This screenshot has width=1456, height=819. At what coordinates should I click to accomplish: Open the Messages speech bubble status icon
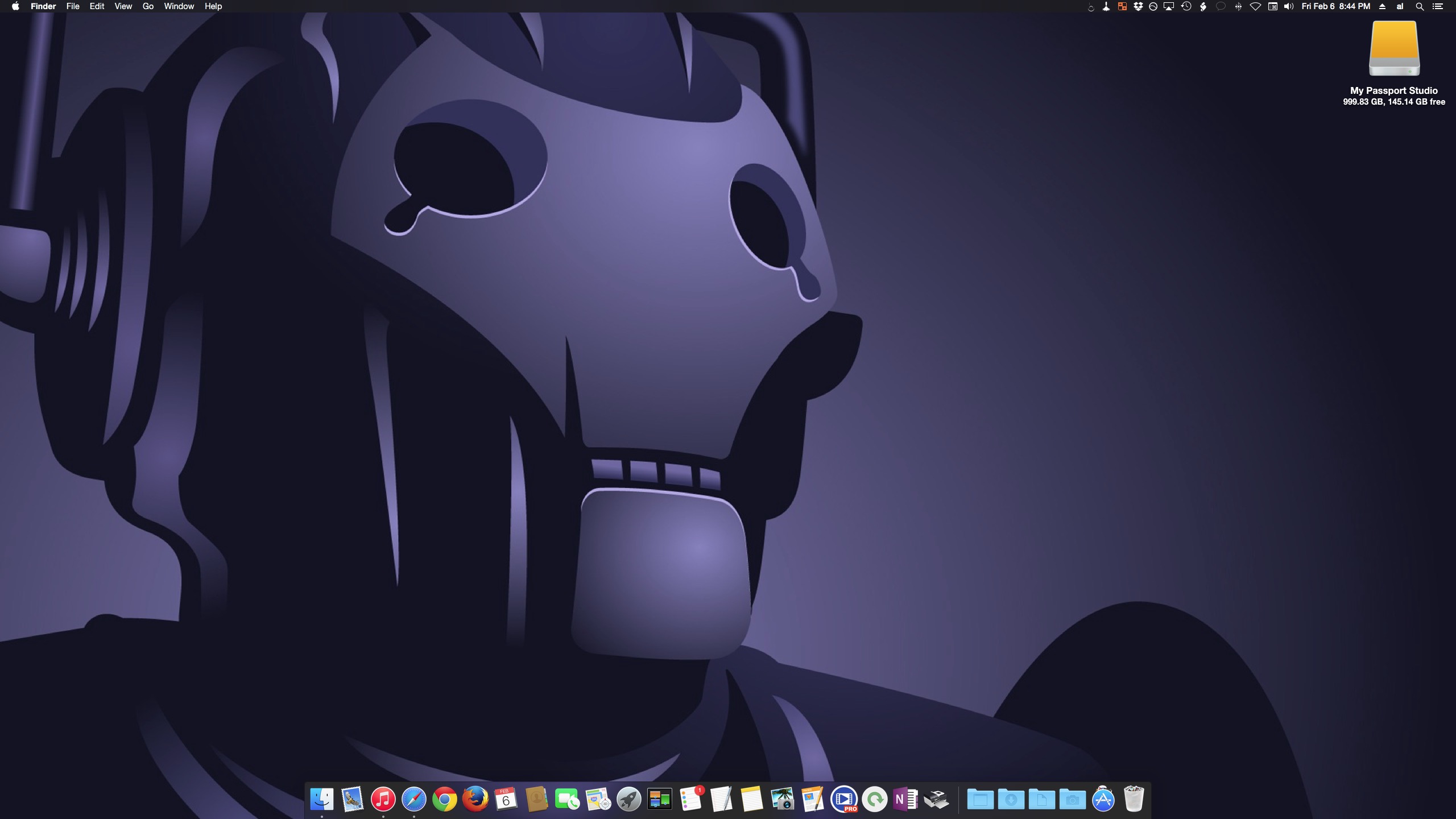click(1221, 6)
